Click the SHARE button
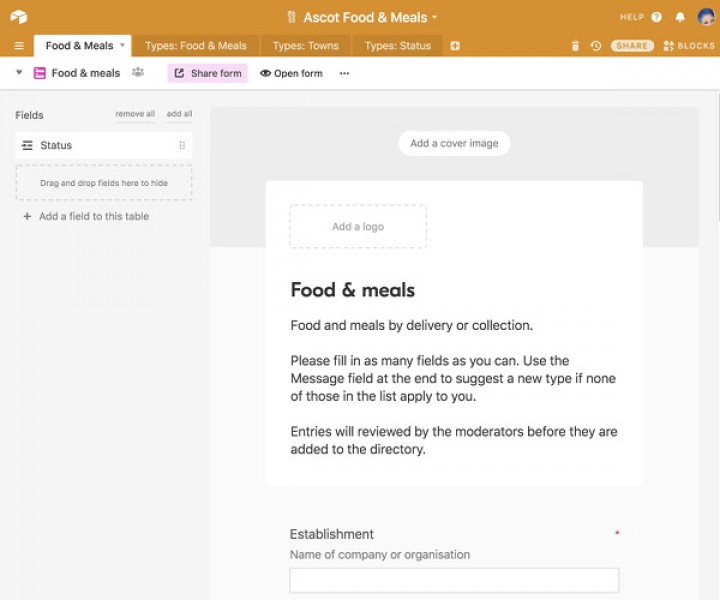 click(x=632, y=46)
